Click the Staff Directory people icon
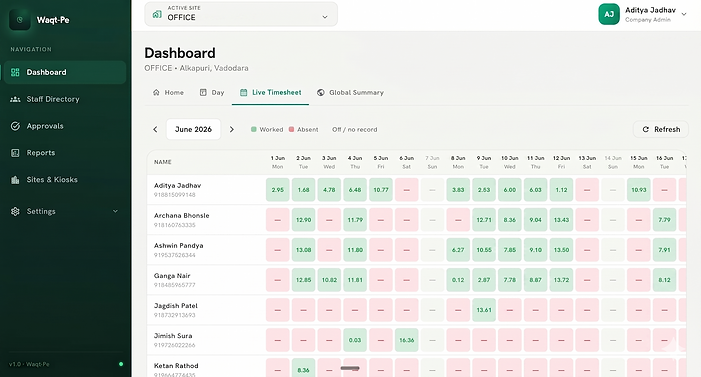701x377 pixels. point(15,99)
